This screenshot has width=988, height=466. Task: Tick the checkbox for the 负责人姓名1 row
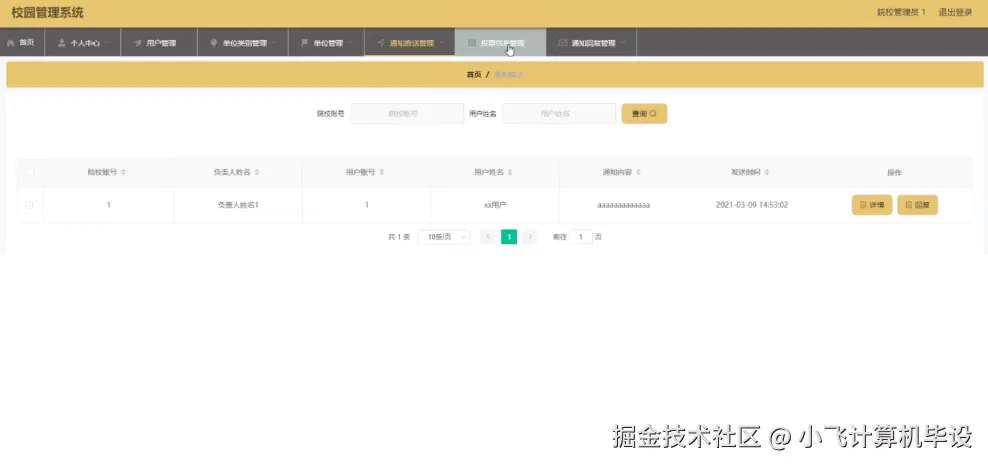click(x=29, y=205)
